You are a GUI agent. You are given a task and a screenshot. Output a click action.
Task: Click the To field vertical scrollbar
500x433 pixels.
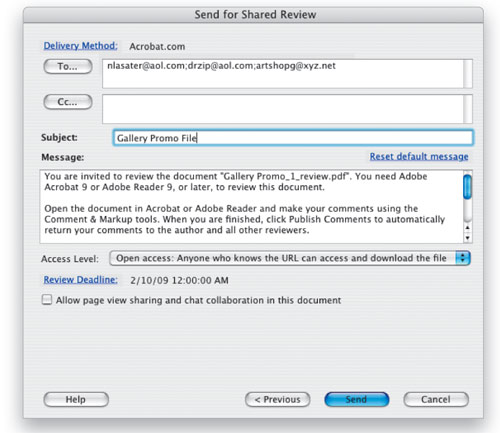[x=468, y=74]
